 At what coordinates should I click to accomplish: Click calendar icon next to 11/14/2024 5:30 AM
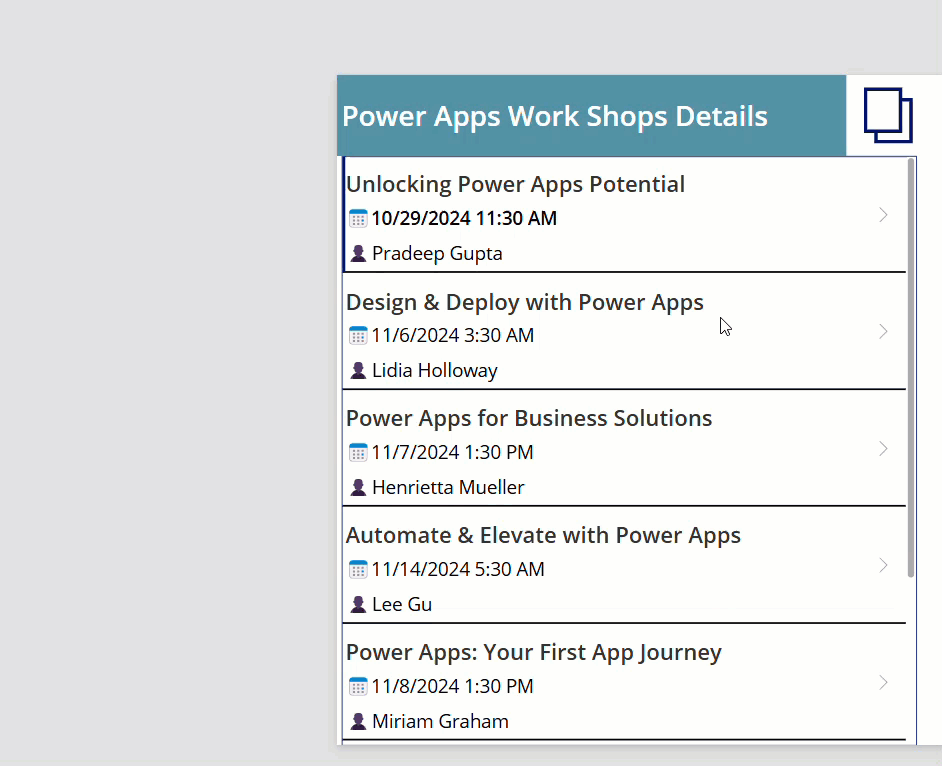tap(358, 569)
